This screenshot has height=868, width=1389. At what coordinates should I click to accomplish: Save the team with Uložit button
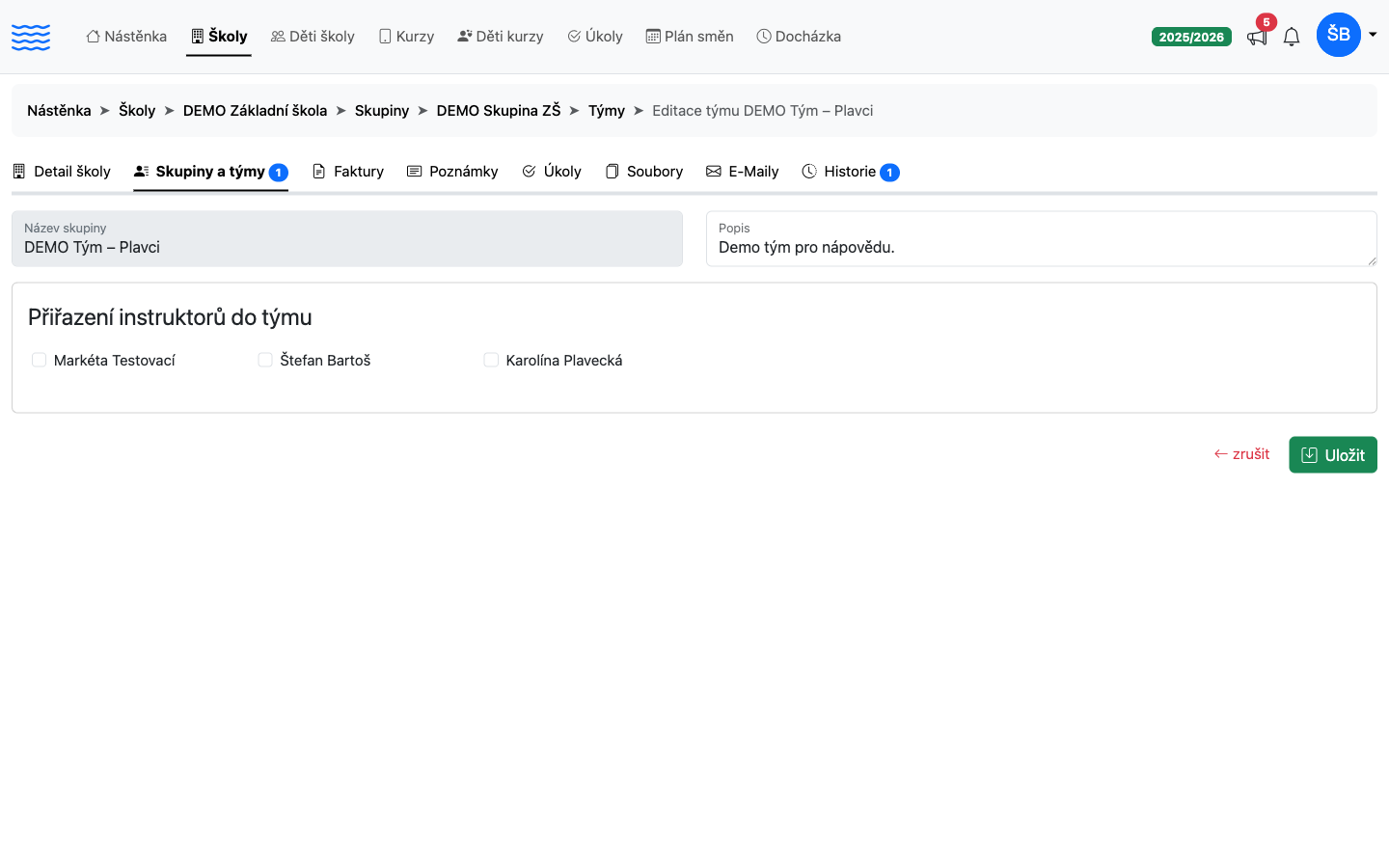point(1333,455)
